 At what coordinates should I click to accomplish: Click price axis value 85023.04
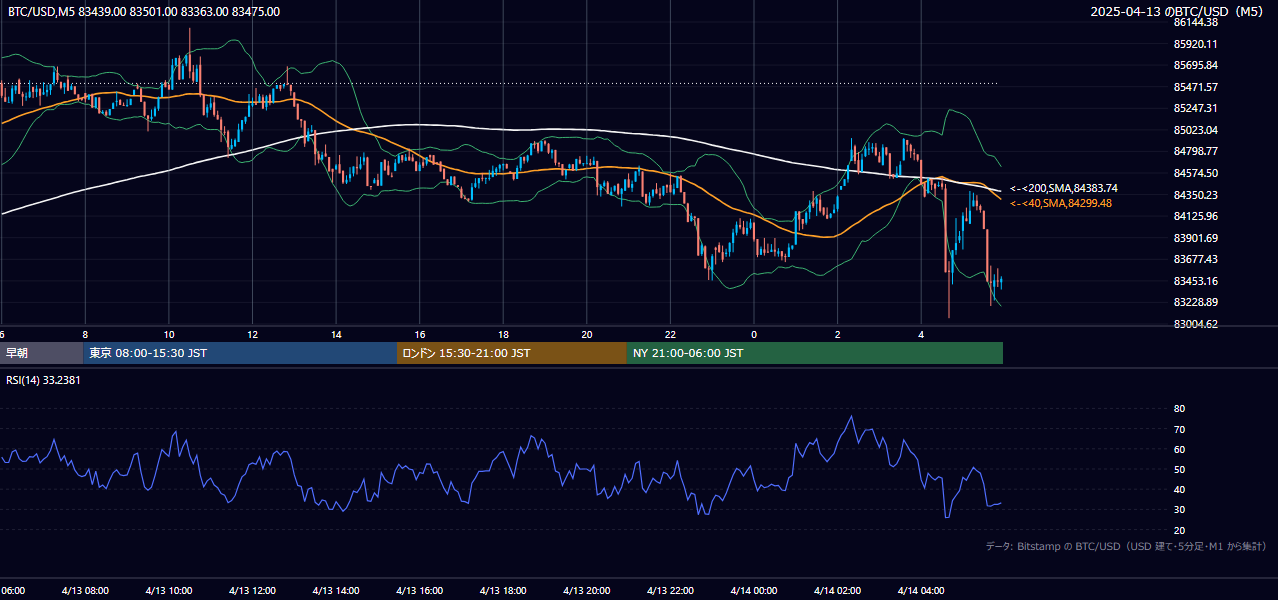click(x=1196, y=130)
